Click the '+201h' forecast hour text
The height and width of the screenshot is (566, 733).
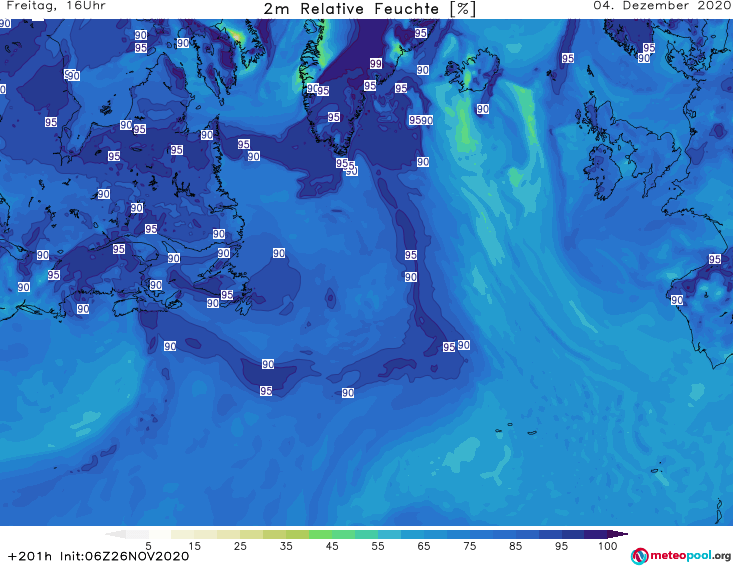click(x=30, y=556)
